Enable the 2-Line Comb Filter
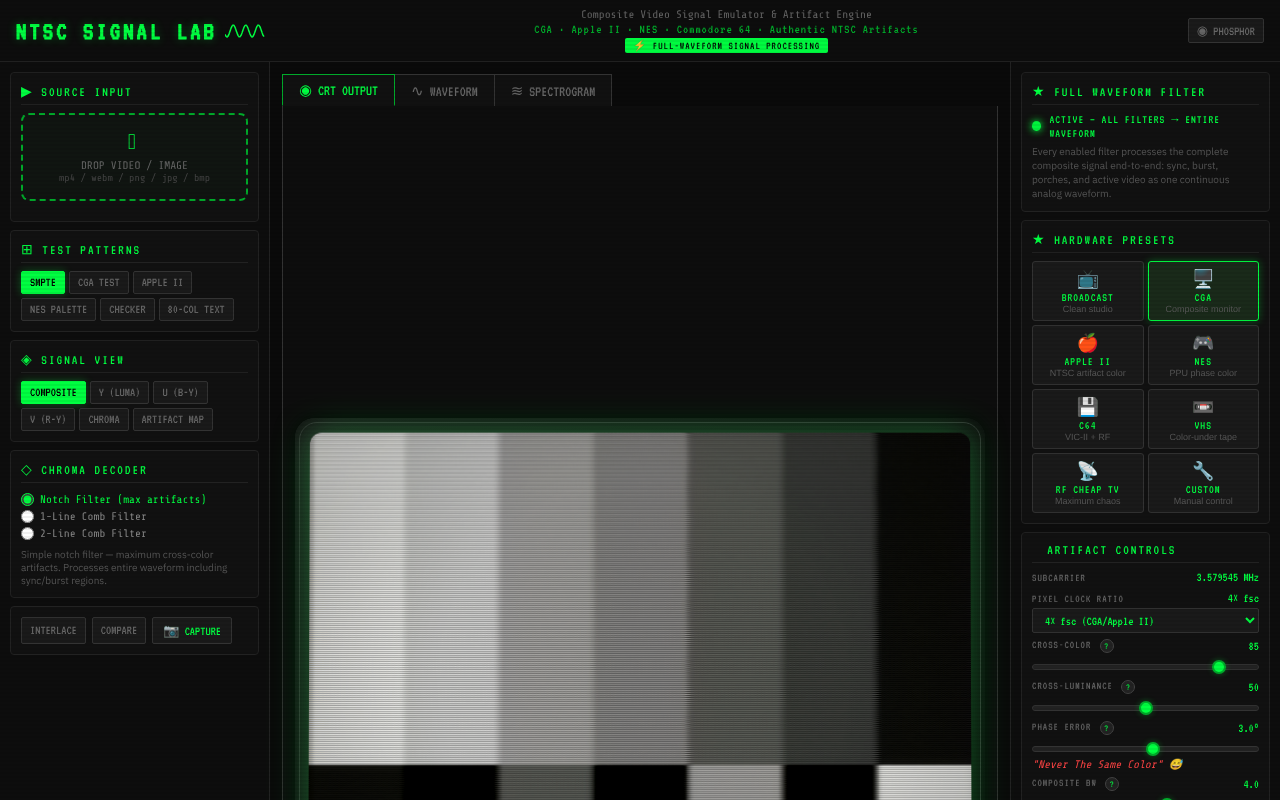This screenshot has height=800, width=1280. 28,533
